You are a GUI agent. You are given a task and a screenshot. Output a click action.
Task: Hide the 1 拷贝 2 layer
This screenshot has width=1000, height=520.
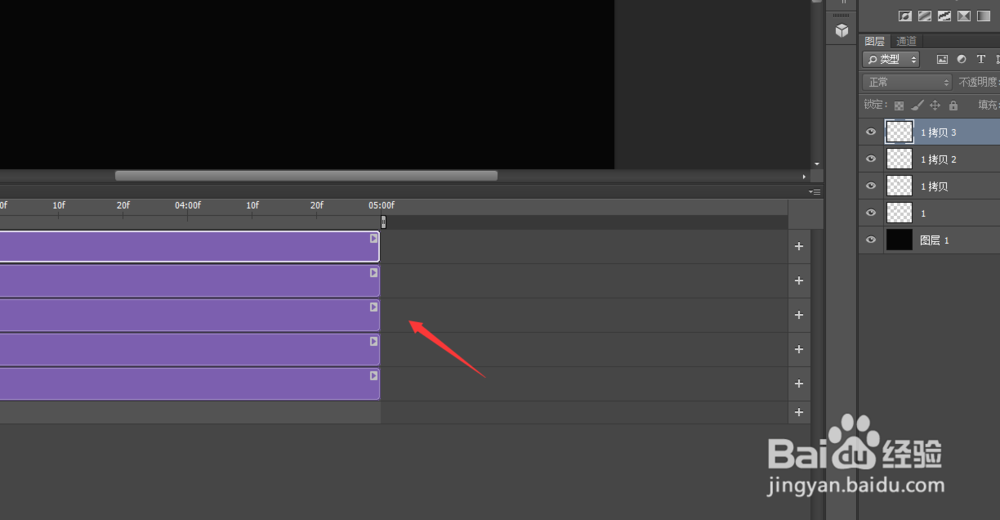pos(871,159)
